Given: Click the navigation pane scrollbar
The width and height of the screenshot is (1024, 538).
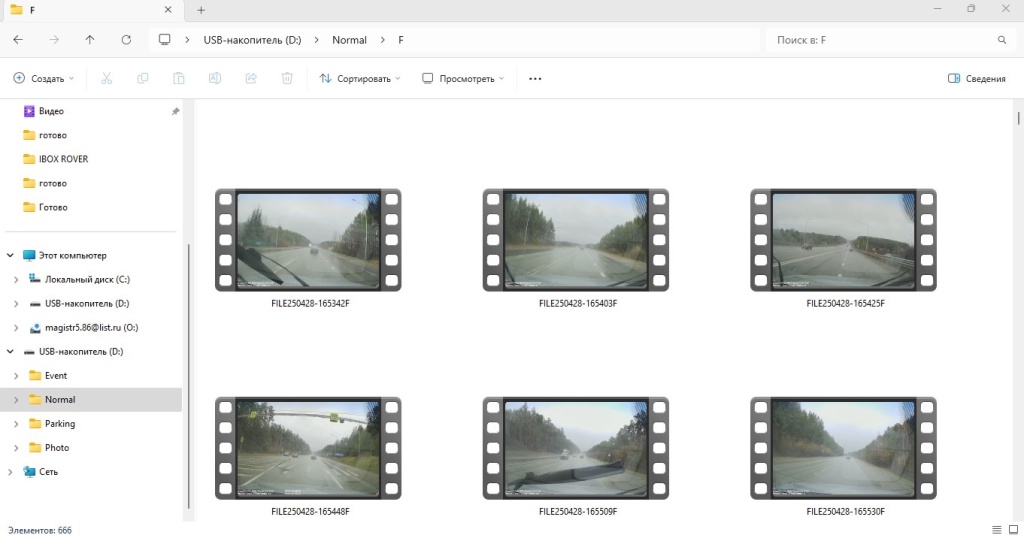Looking at the screenshot, I should coord(189,376).
